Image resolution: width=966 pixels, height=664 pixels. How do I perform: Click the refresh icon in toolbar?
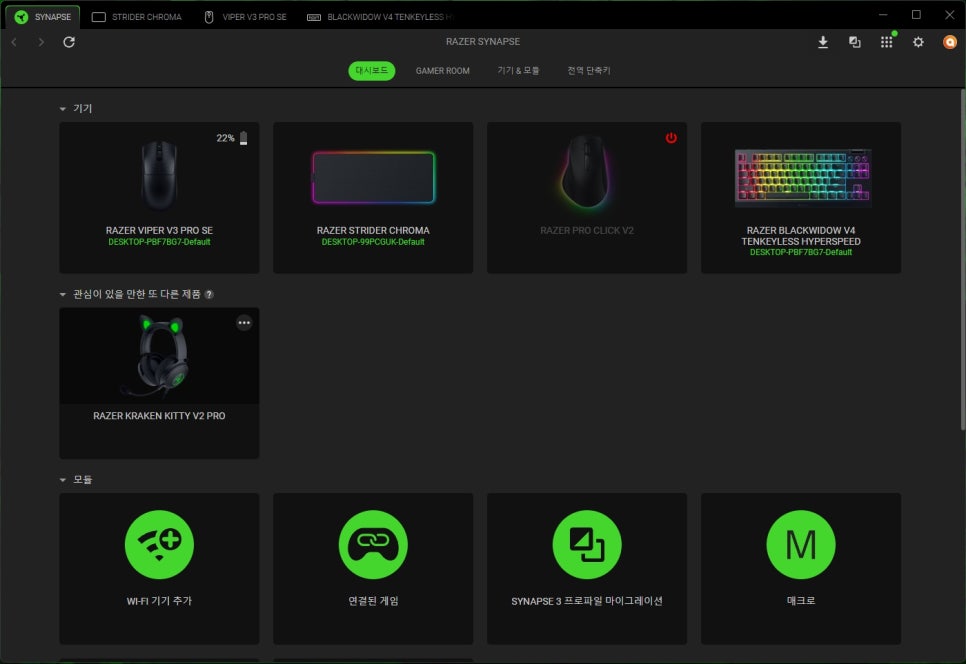pyautogui.click(x=69, y=42)
